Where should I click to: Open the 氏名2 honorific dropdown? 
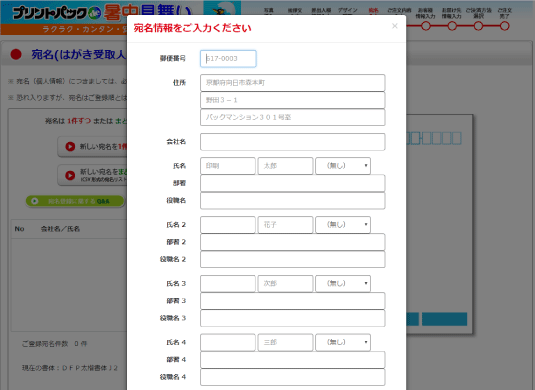tap(343, 225)
